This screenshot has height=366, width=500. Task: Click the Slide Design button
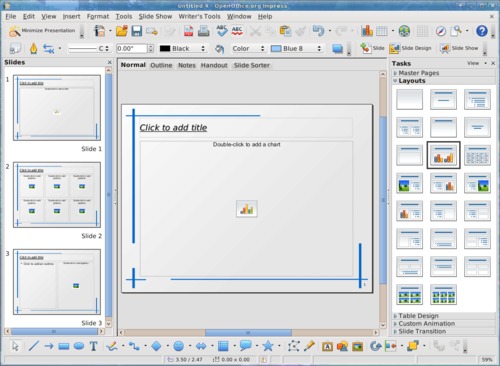click(x=410, y=48)
